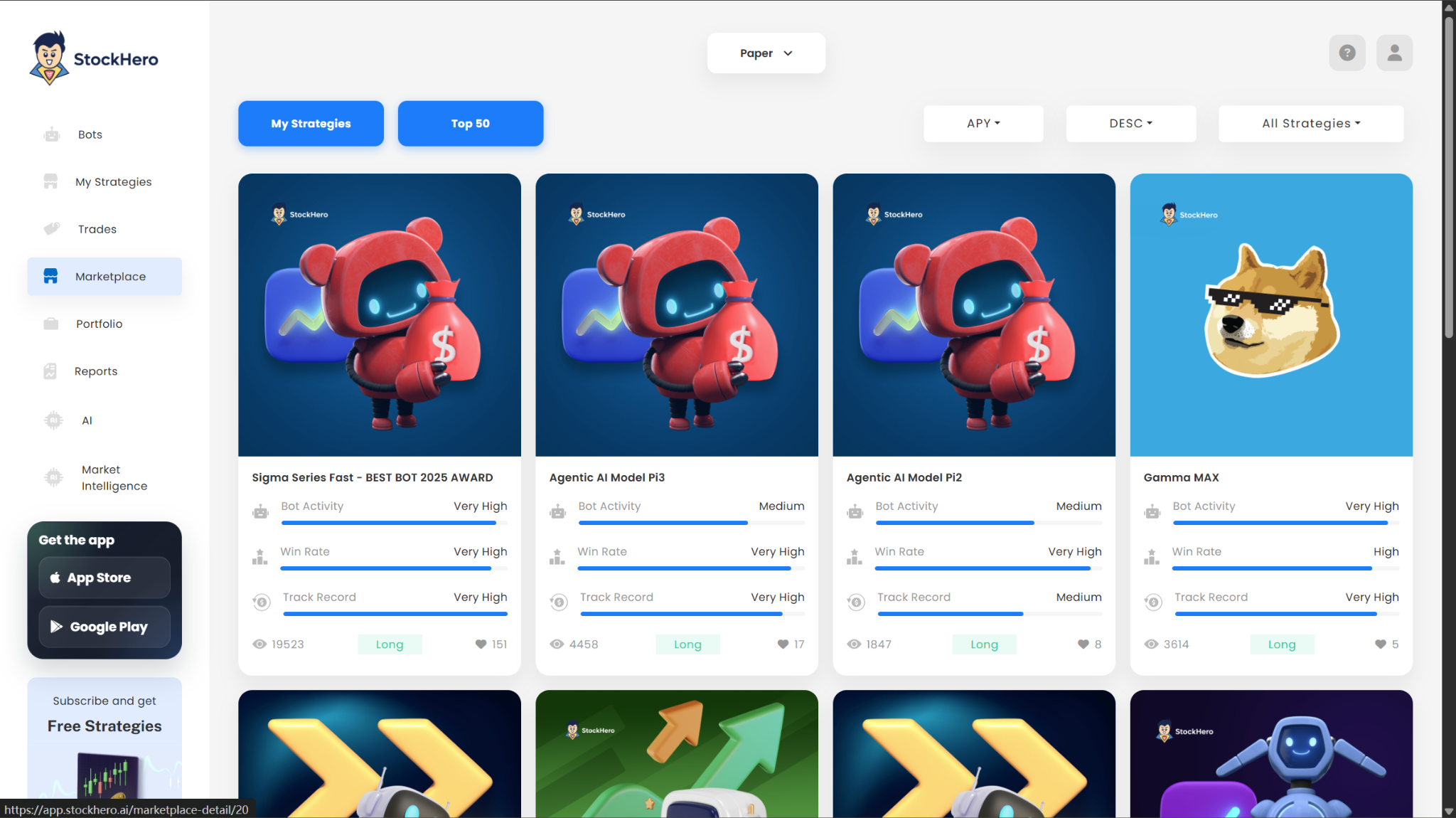Select Marketplace in sidebar menu
Viewport: 1456px width, 818px height.
tap(105, 276)
